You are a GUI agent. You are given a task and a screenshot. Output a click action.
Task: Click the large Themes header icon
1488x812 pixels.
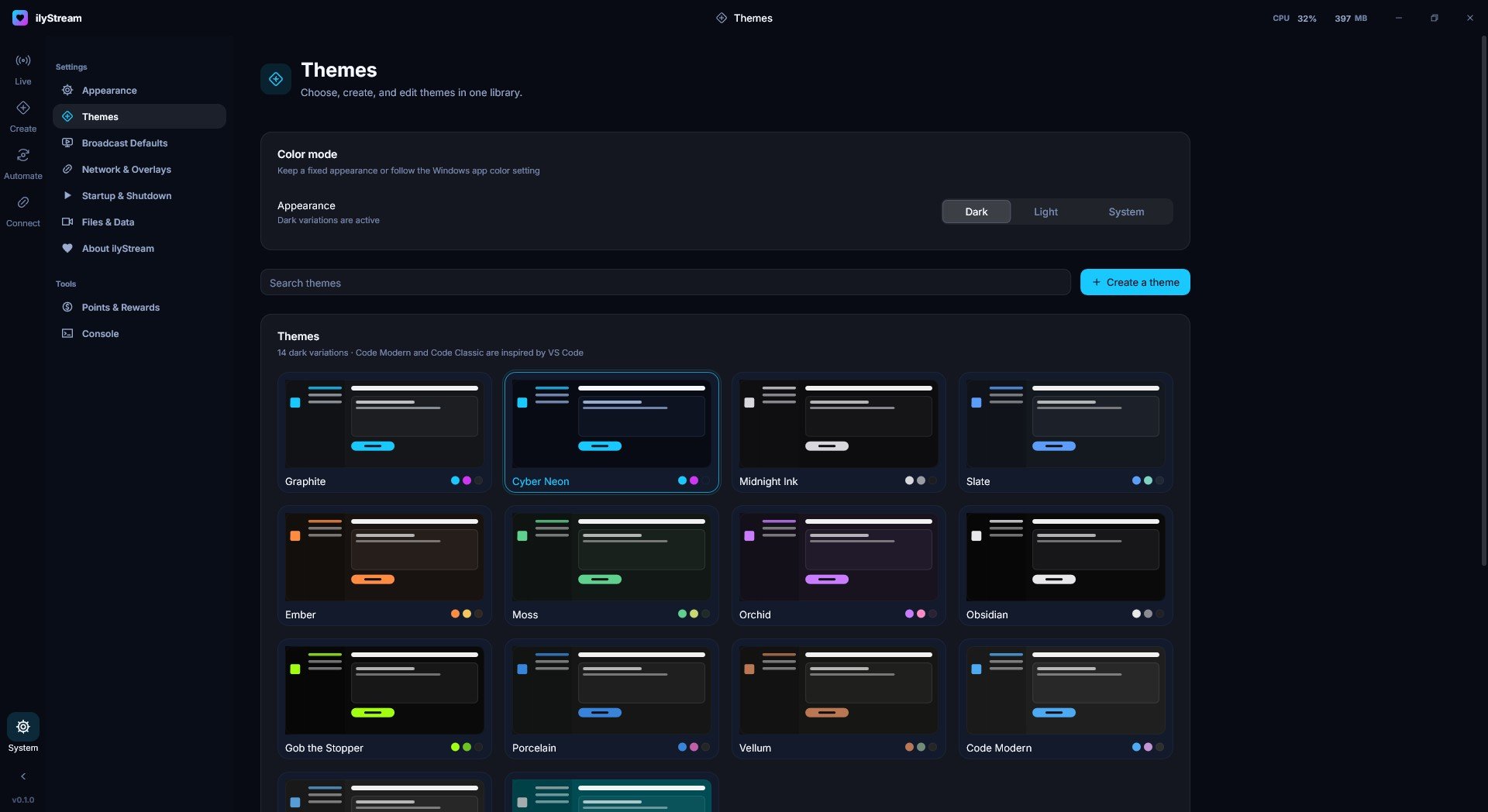click(276, 79)
